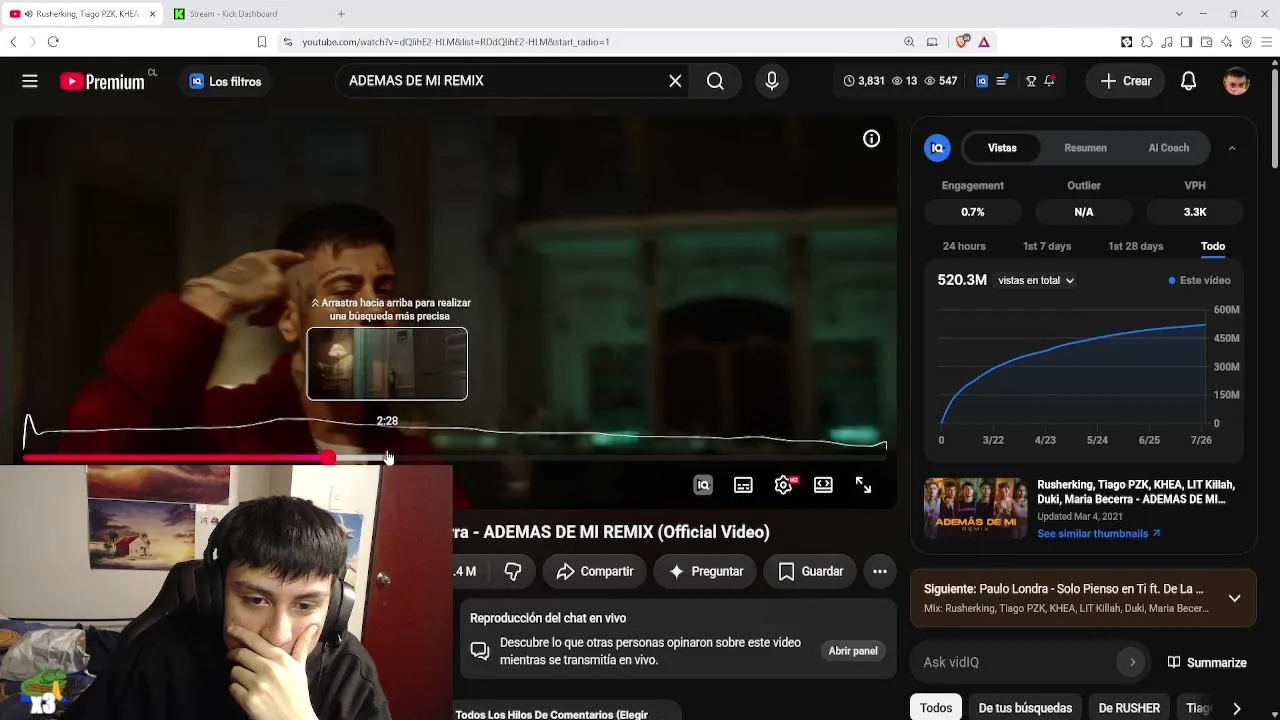Select the 1st 7 days range
1280x720 pixels.
[x=1047, y=246]
